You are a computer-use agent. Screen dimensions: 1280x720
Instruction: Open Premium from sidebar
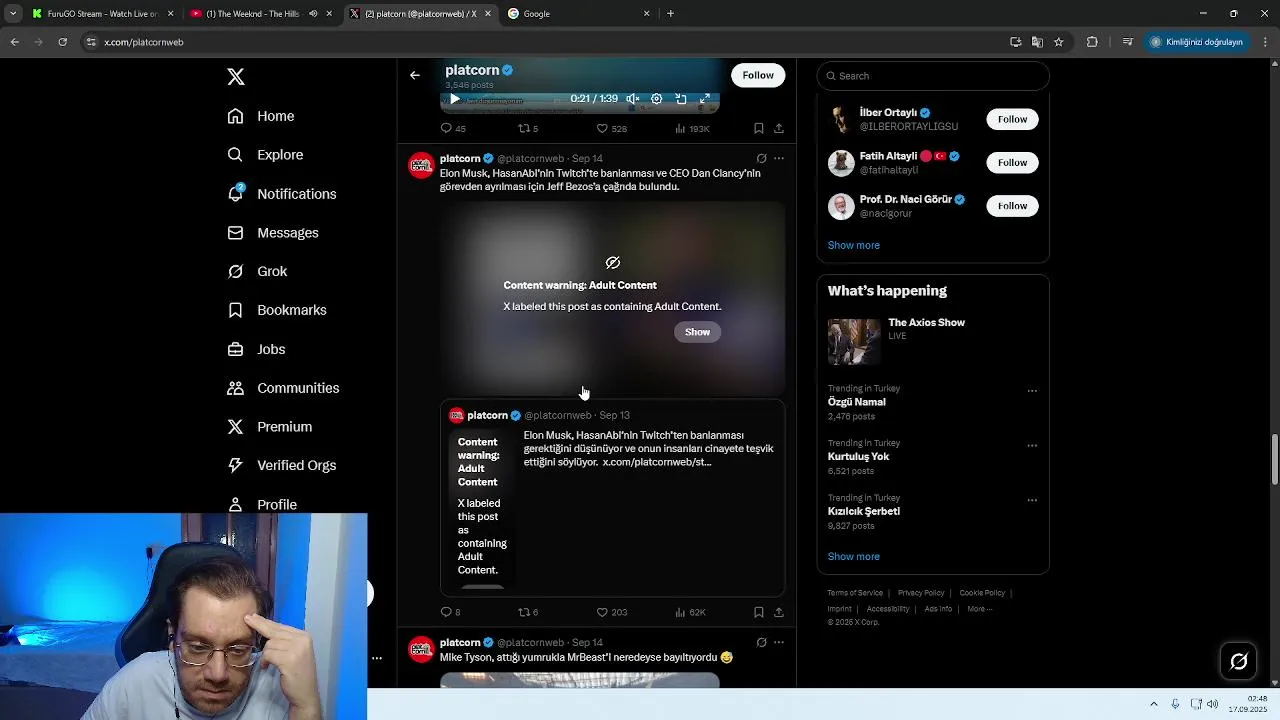pyautogui.click(x=270, y=427)
